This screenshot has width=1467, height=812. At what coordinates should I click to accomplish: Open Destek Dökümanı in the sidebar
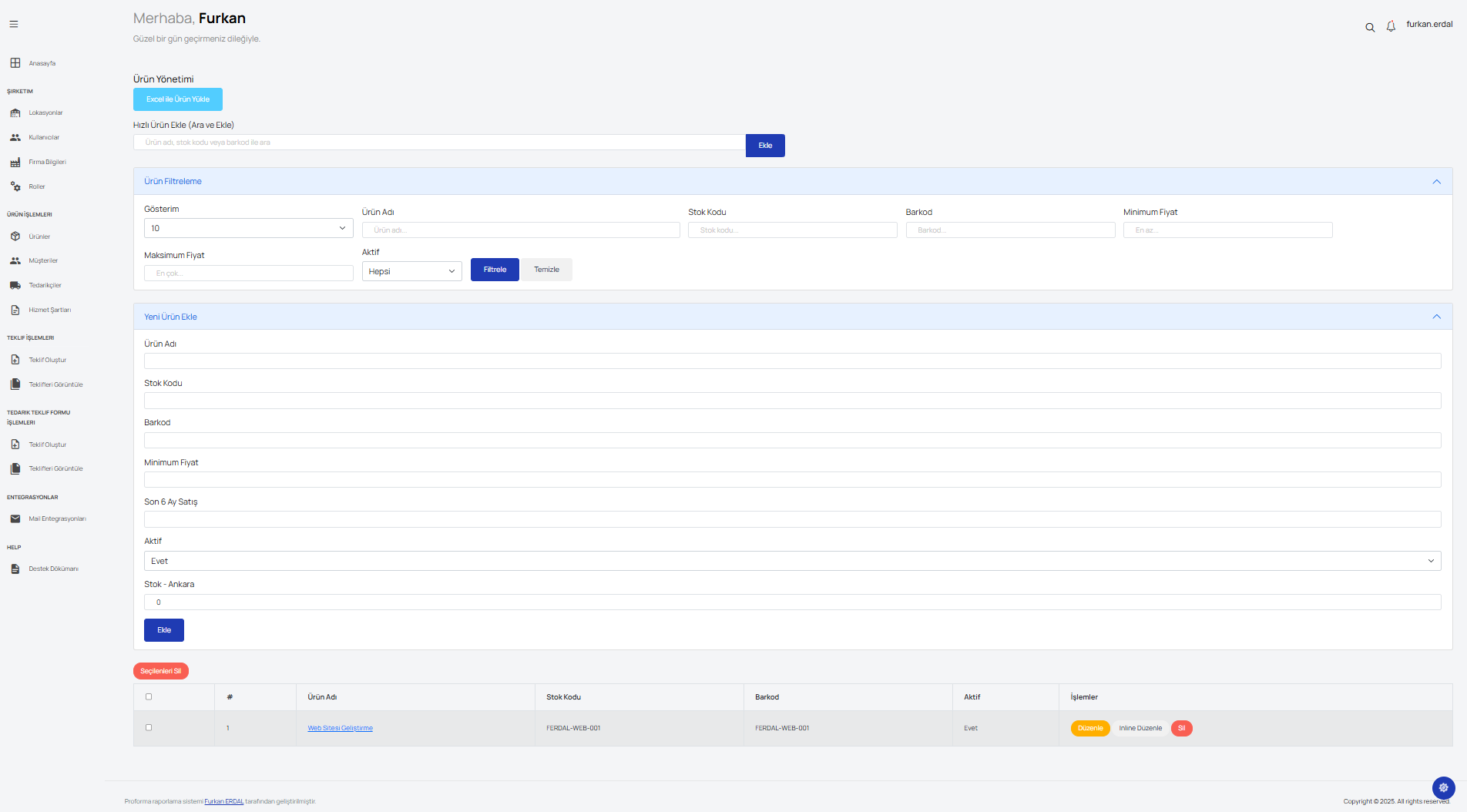(x=53, y=569)
